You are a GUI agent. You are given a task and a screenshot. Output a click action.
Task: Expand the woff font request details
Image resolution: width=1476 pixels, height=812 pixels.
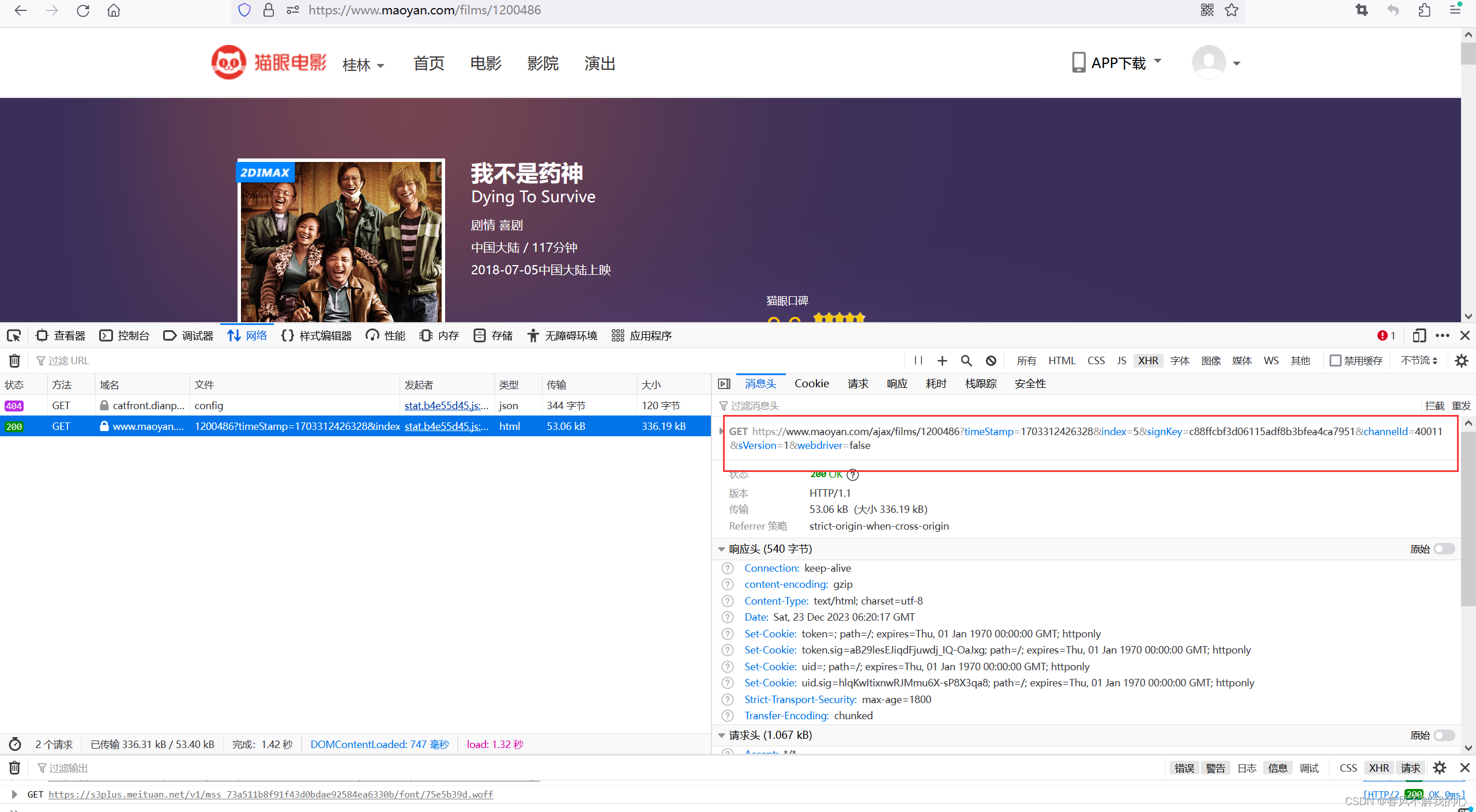click(14, 794)
